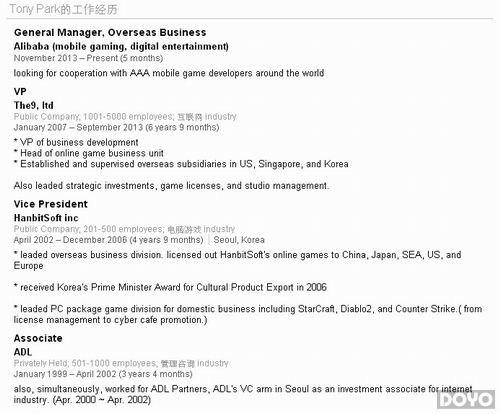The height and width of the screenshot is (414, 500).
Task: Click the November 2013 – Present date line
Action: 88,58
